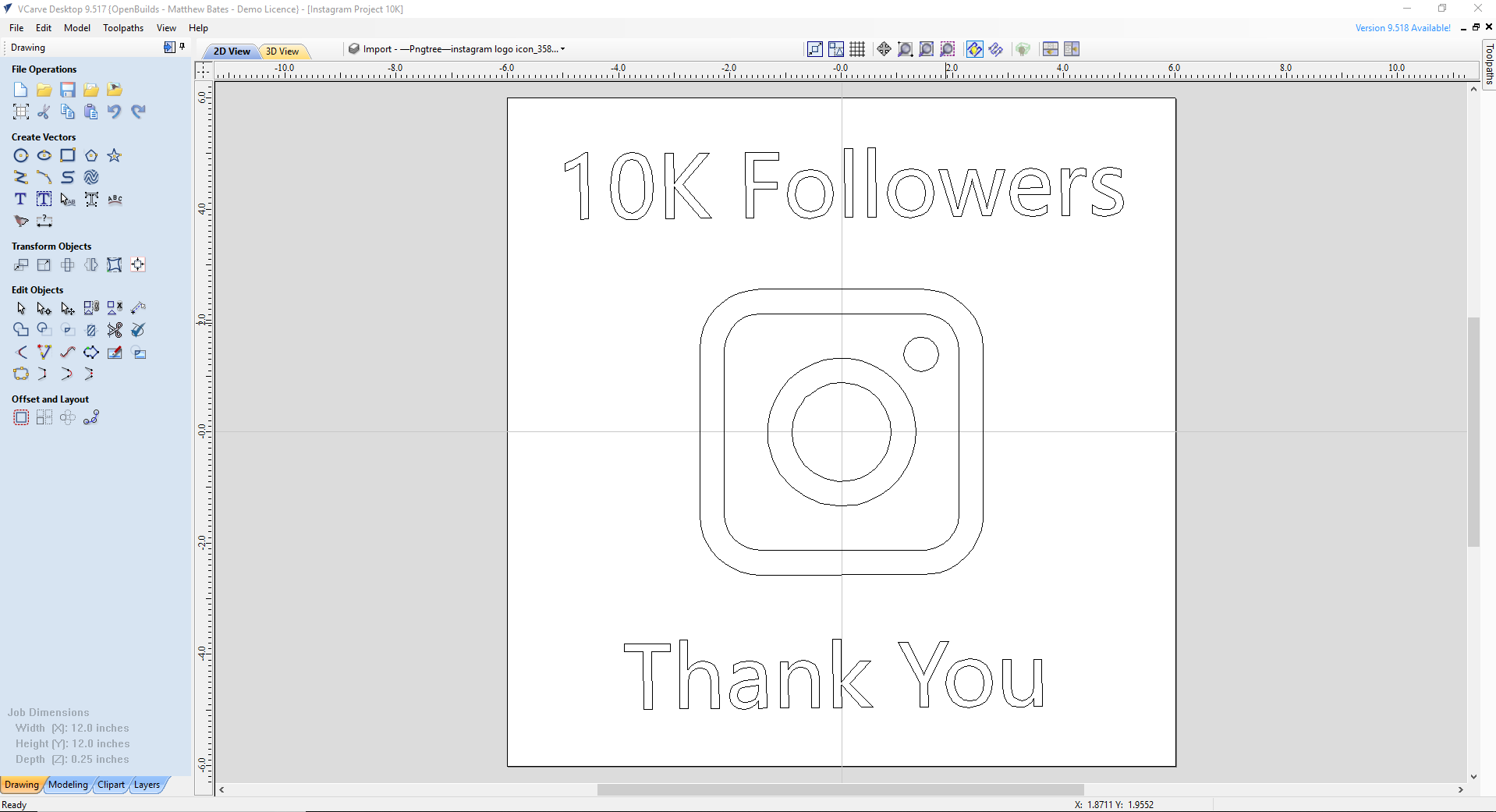Image resolution: width=1496 pixels, height=812 pixels.
Task: Open the File menu
Action: [x=16, y=28]
